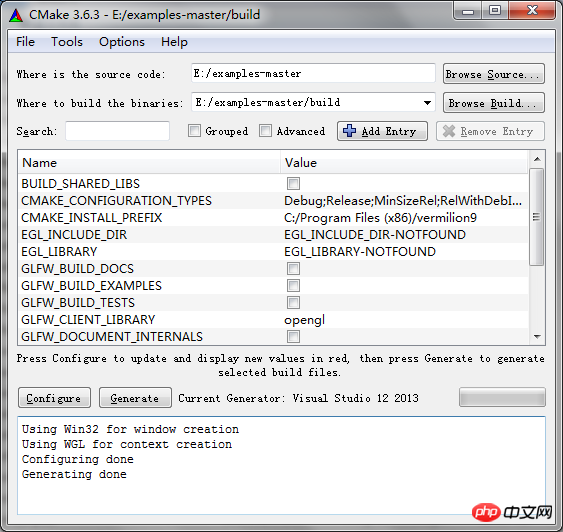Minimize the CMake window
Image resolution: width=563 pixels, height=532 pixels.
pos(467,11)
